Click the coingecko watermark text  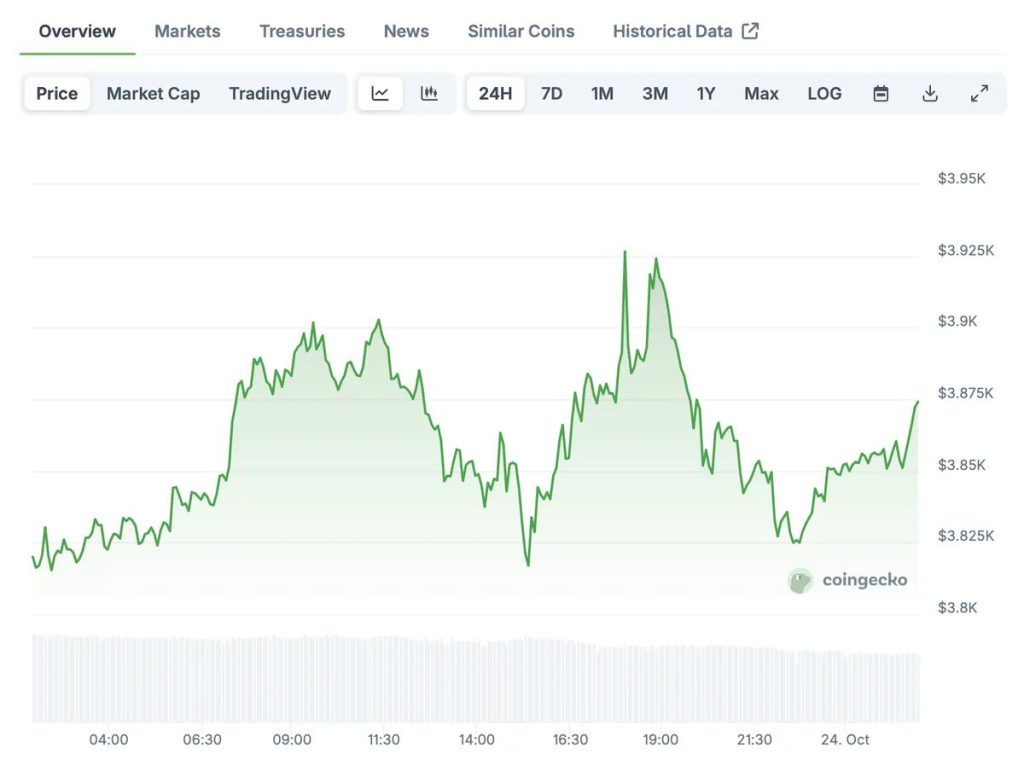pyautogui.click(x=863, y=580)
